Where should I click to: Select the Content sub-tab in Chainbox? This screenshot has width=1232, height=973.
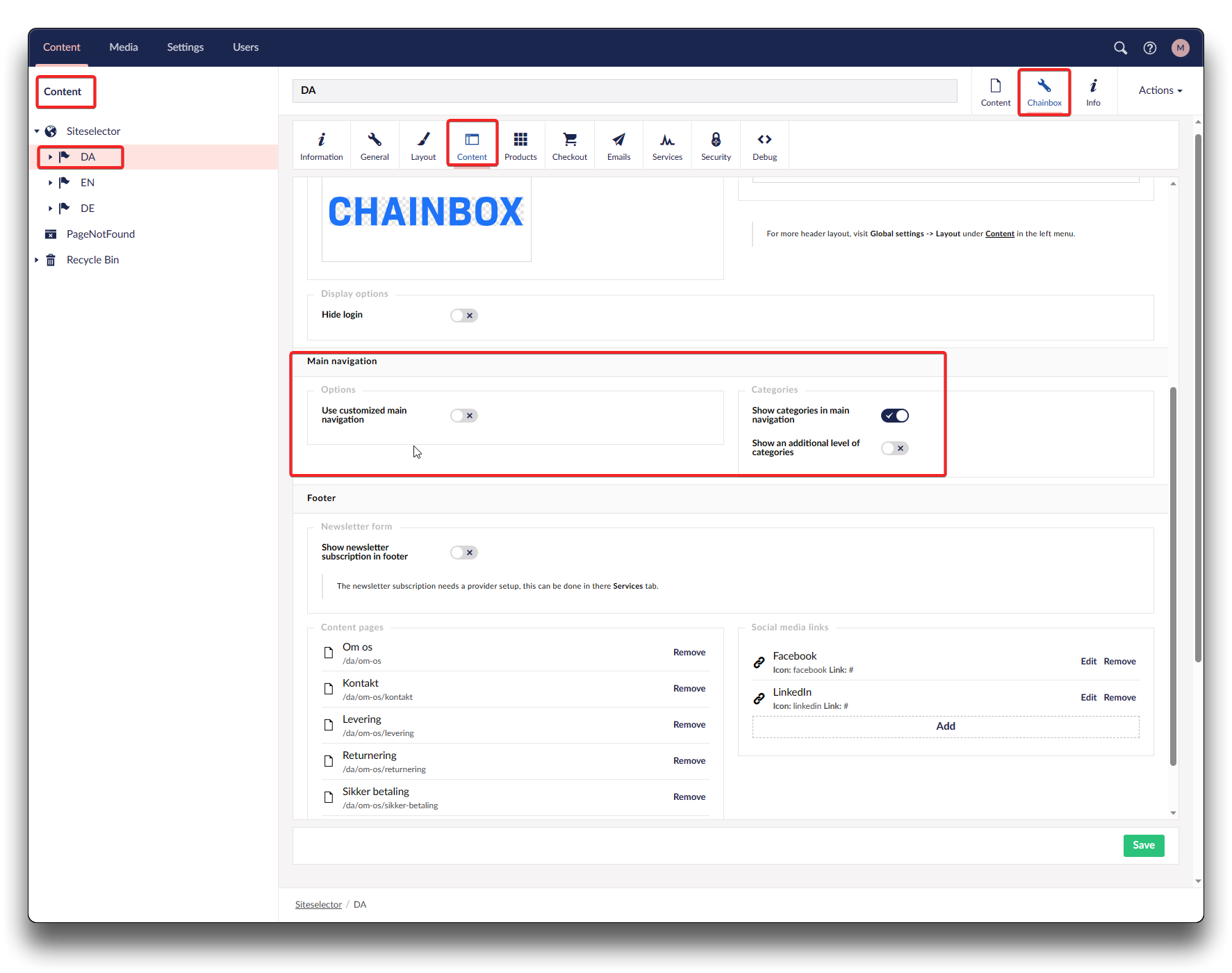click(x=472, y=146)
